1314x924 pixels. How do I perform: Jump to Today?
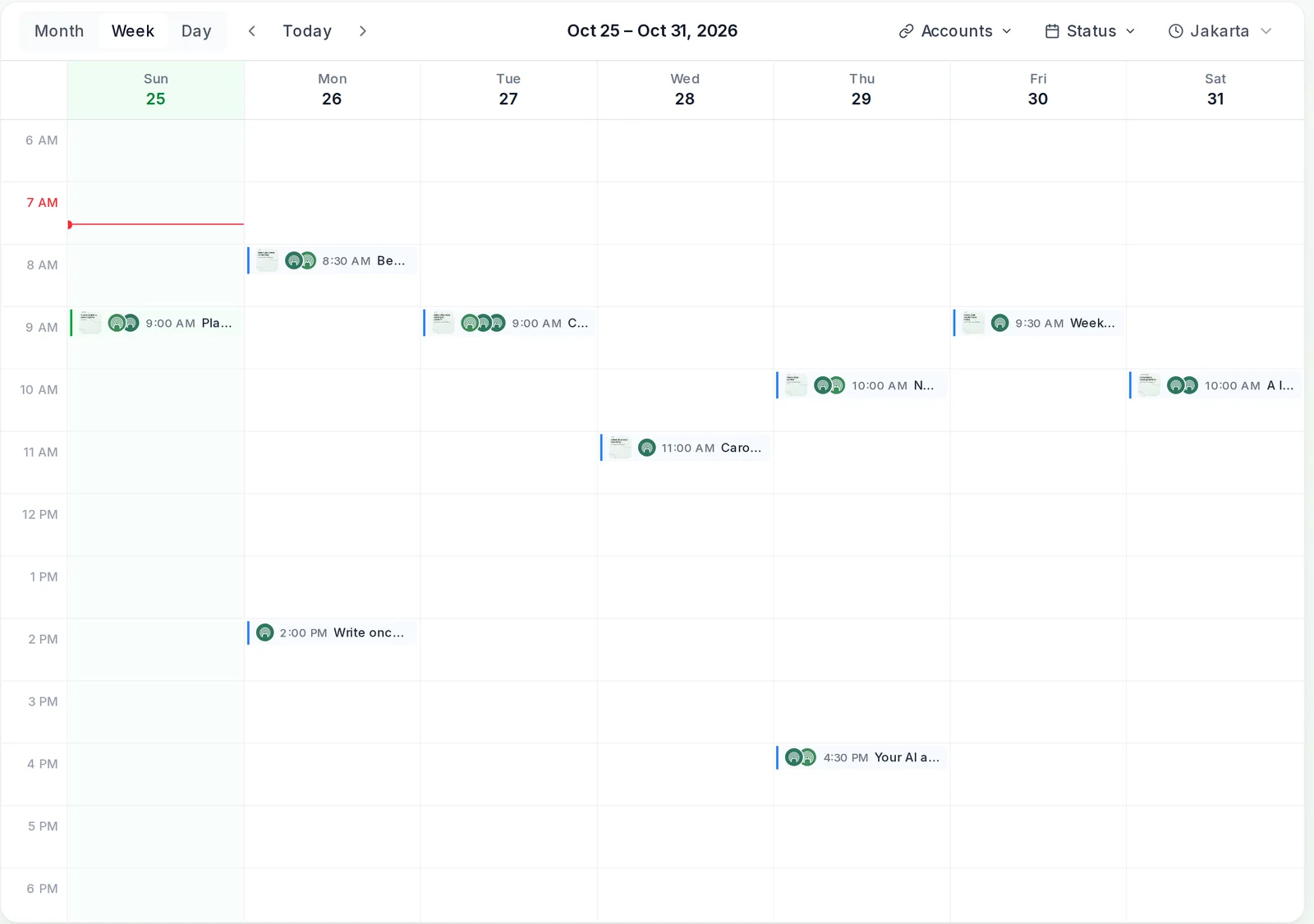coord(307,31)
